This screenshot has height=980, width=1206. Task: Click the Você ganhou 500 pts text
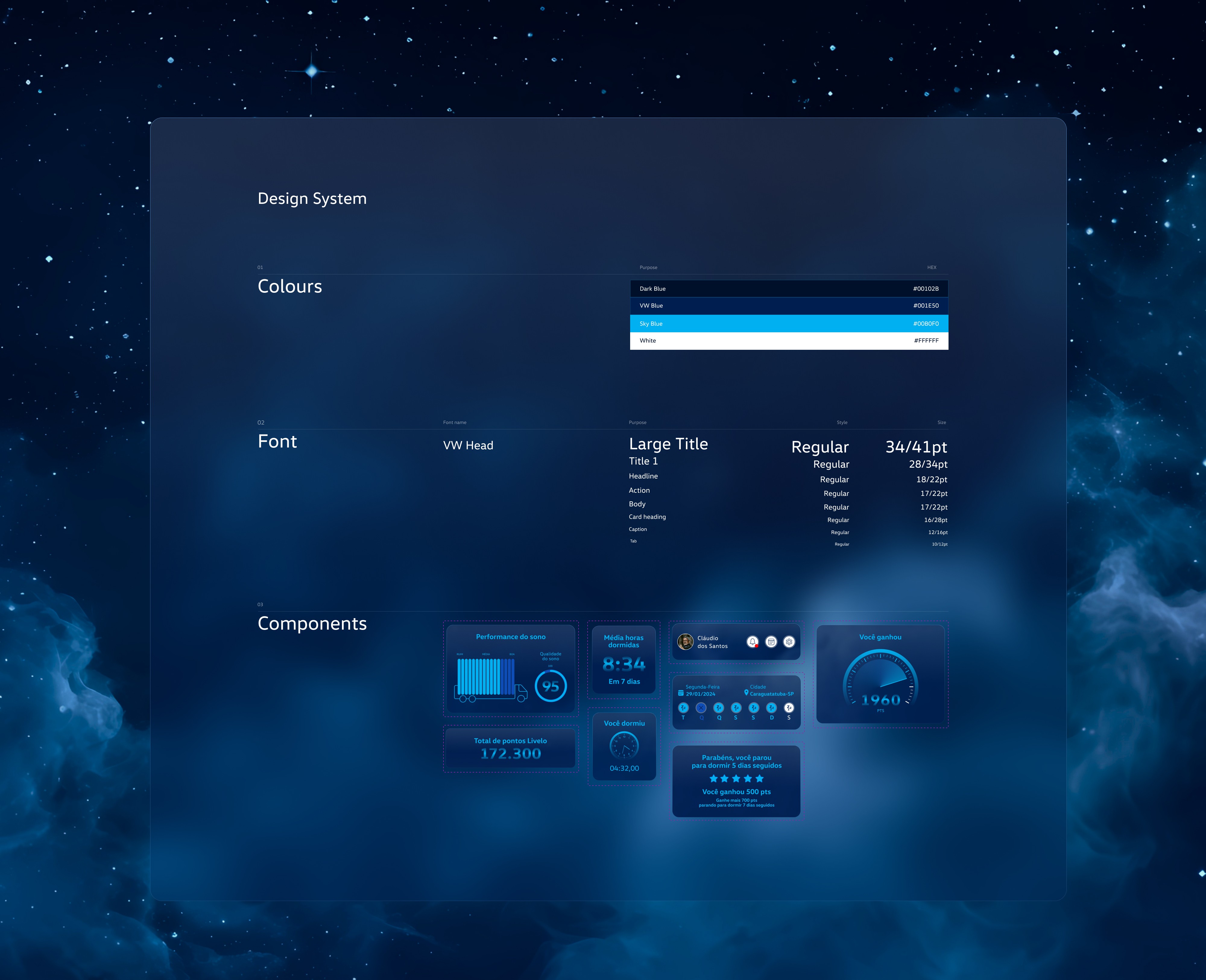737,792
